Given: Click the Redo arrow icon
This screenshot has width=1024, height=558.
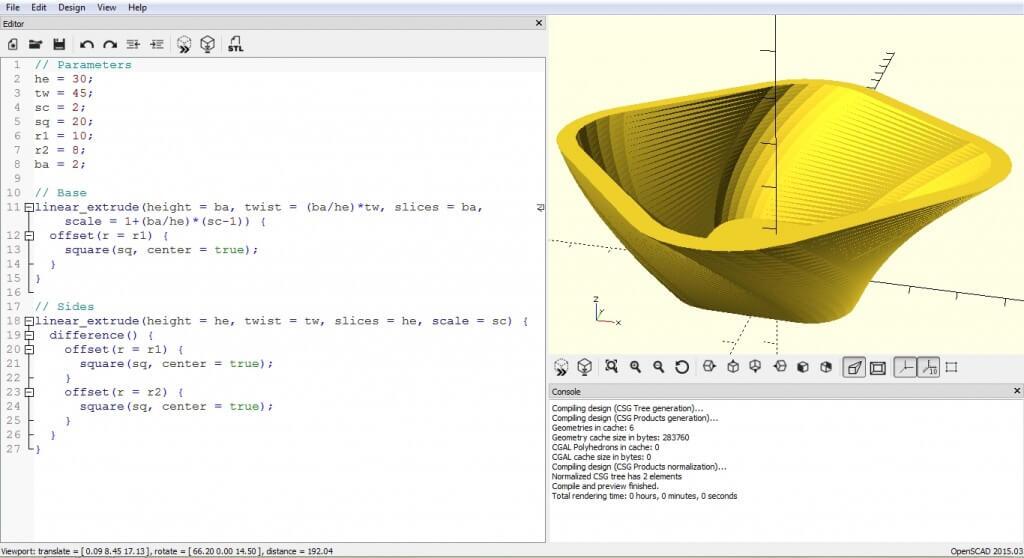Looking at the screenshot, I should 110,44.
